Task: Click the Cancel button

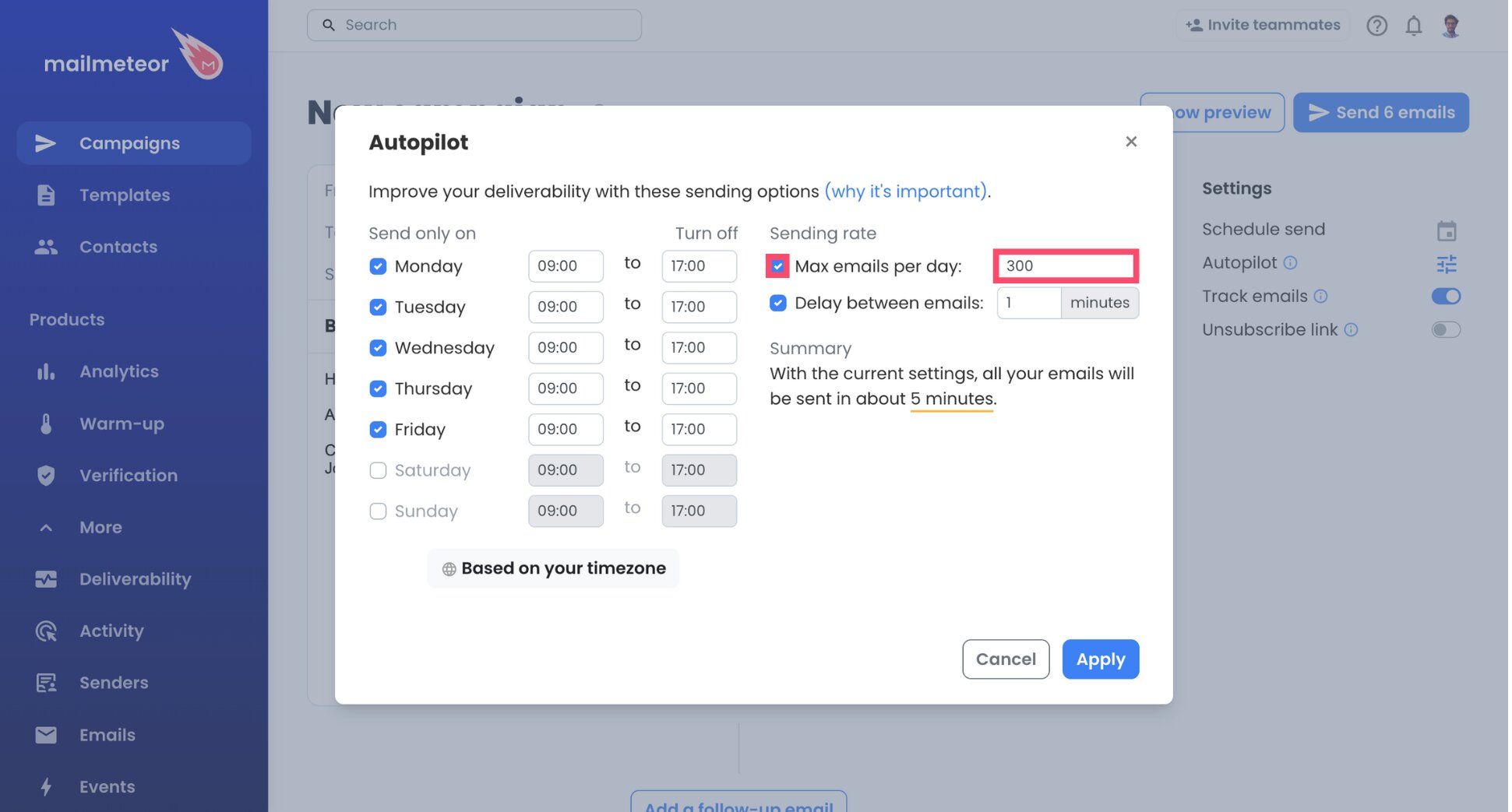Action: point(1006,659)
